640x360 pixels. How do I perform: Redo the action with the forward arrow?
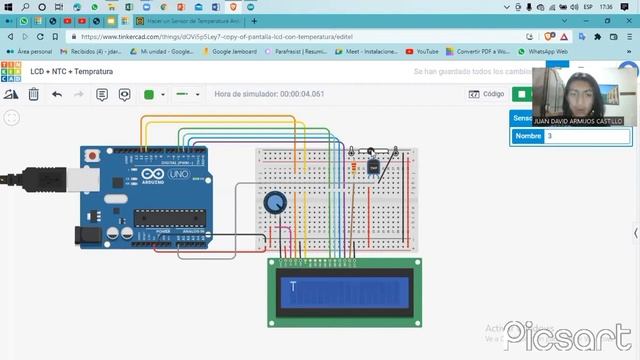[x=79, y=94]
